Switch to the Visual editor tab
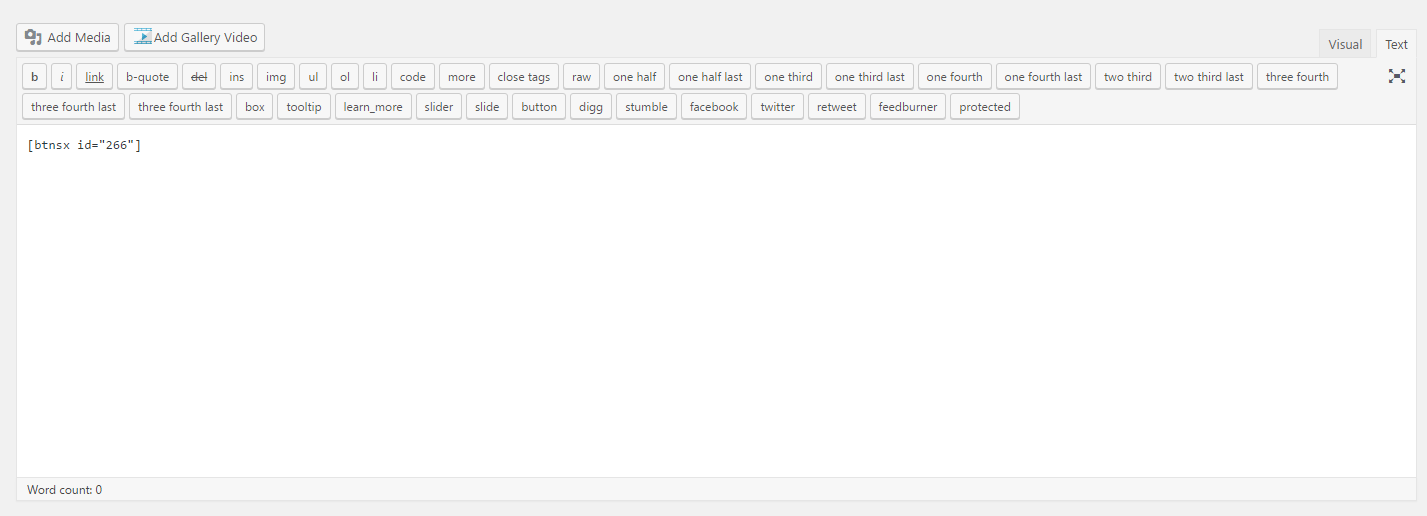 [x=1345, y=44]
